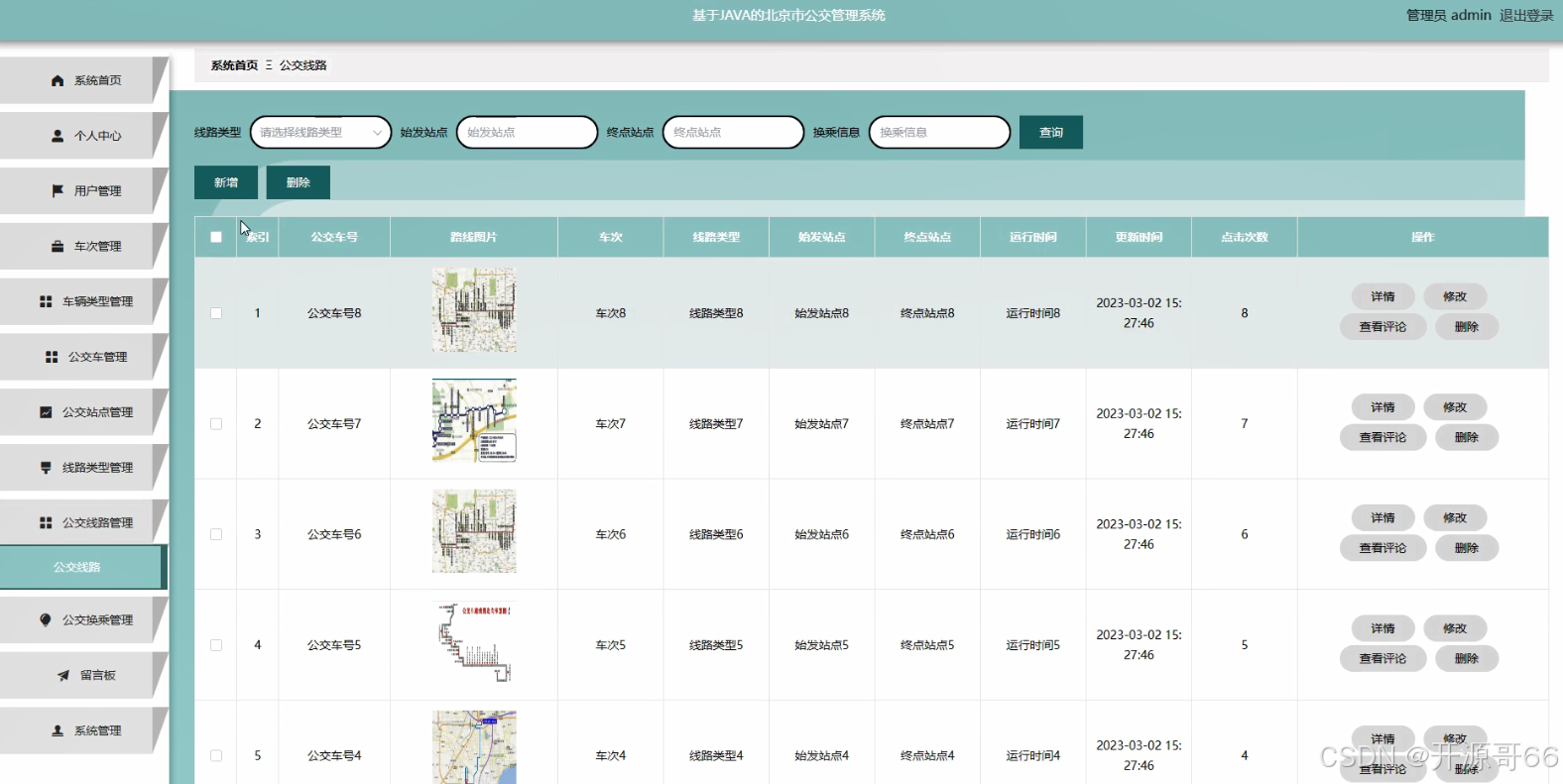This screenshot has height=784, width=1563.
Task: Click the cell 运行时间5
Action: pyautogui.click(x=1033, y=645)
